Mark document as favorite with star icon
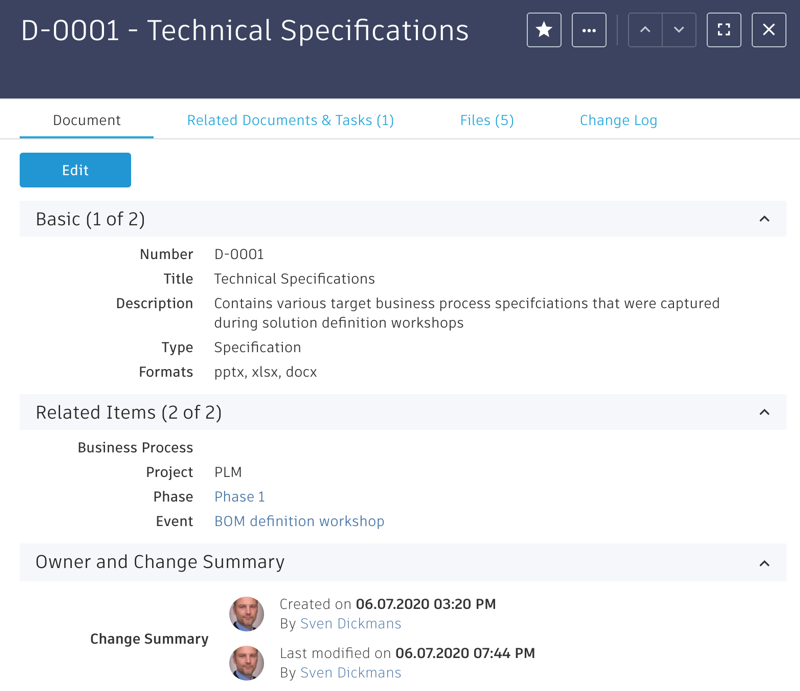 [x=544, y=30]
